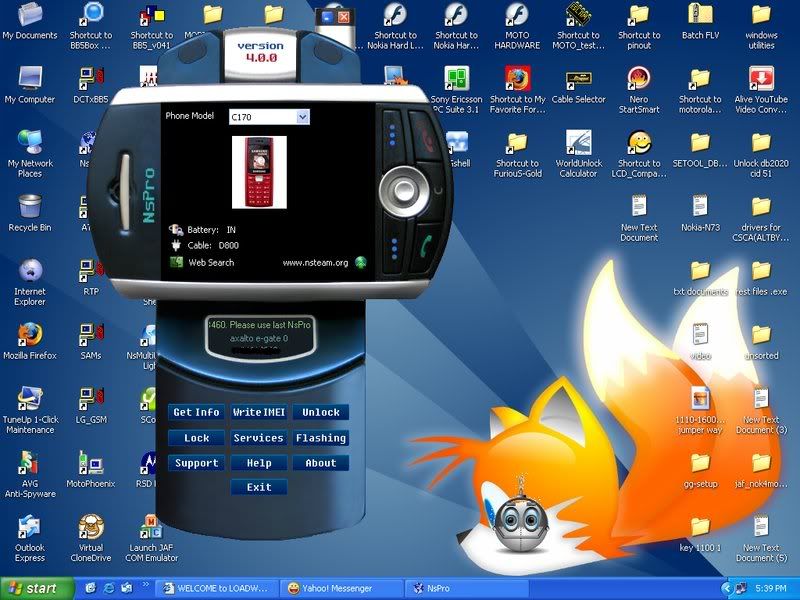
Task: Click the Flashing button
Action: (x=321, y=438)
